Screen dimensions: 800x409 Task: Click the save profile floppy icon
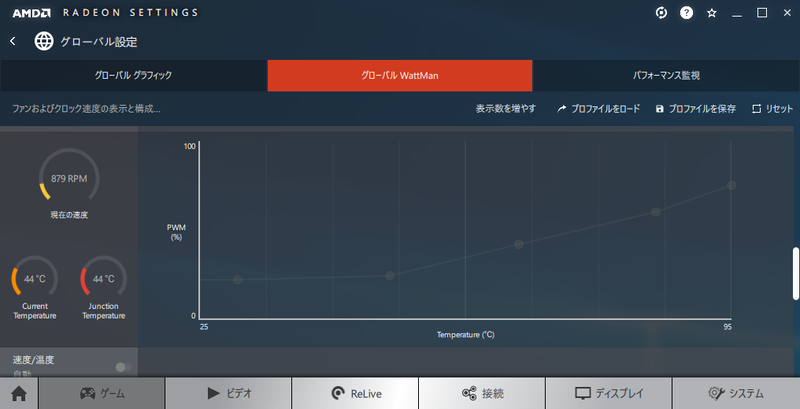pos(660,109)
